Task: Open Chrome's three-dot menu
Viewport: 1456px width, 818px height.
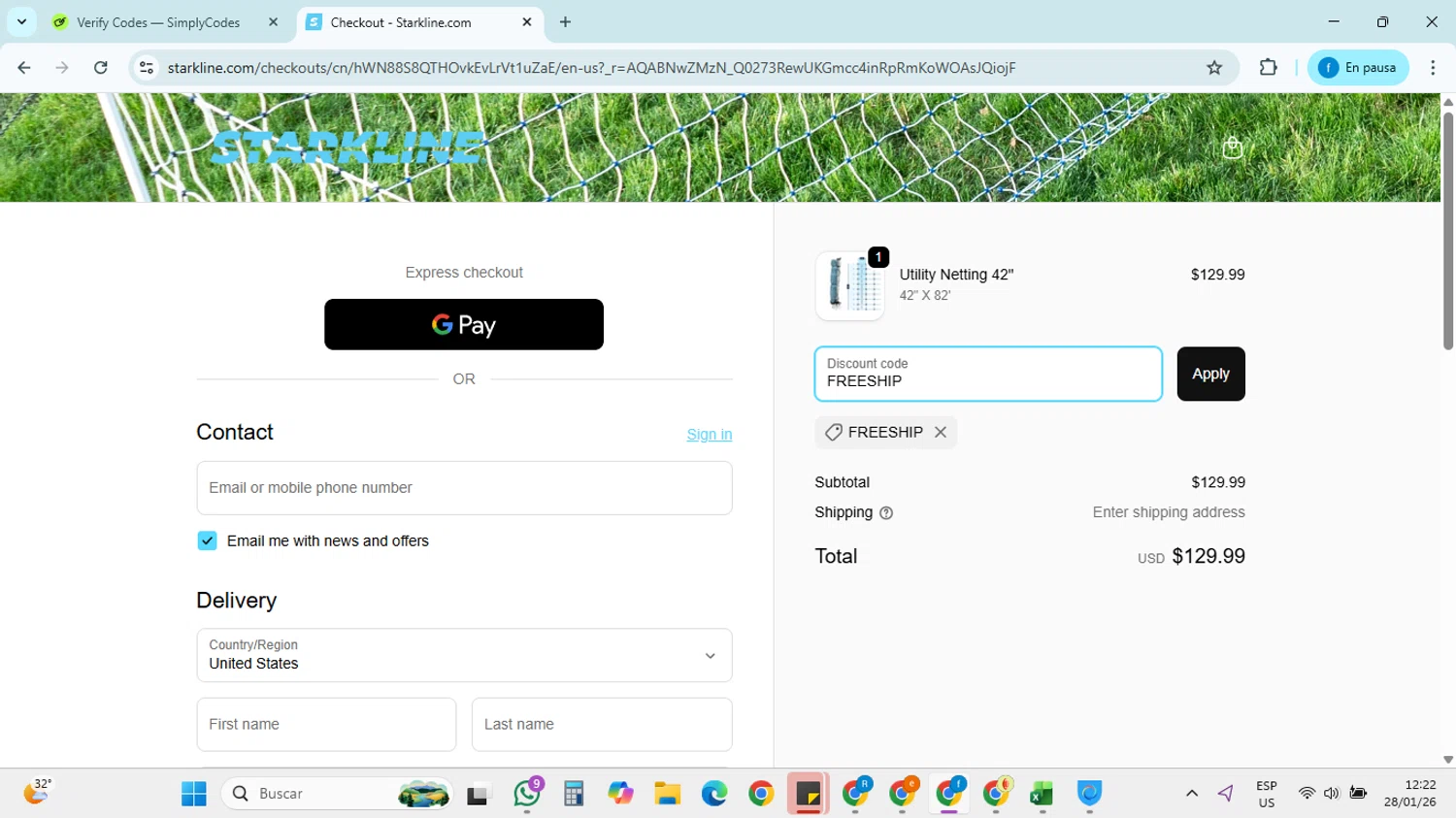Action: click(1433, 68)
